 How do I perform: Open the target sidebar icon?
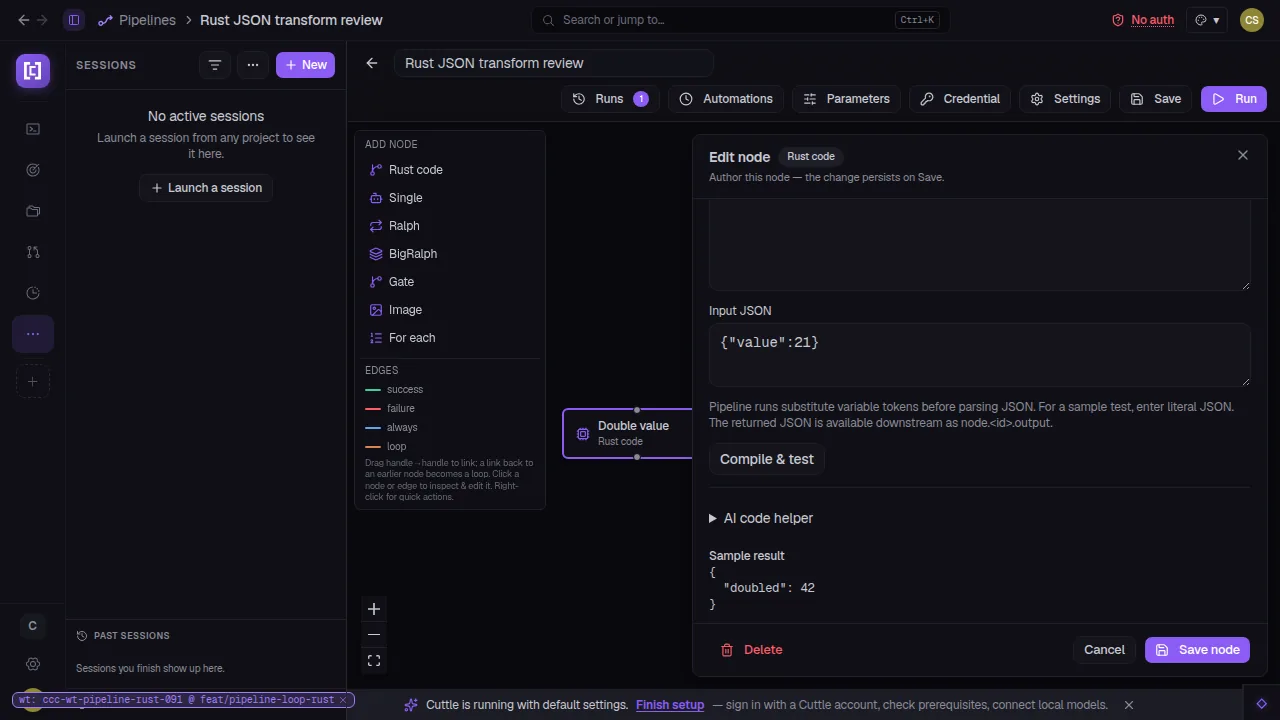[33, 170]
